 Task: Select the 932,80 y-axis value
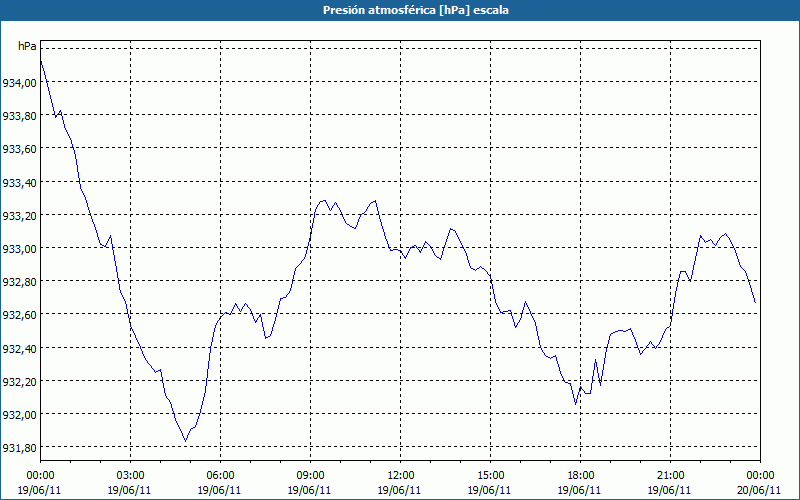(19, 282)
